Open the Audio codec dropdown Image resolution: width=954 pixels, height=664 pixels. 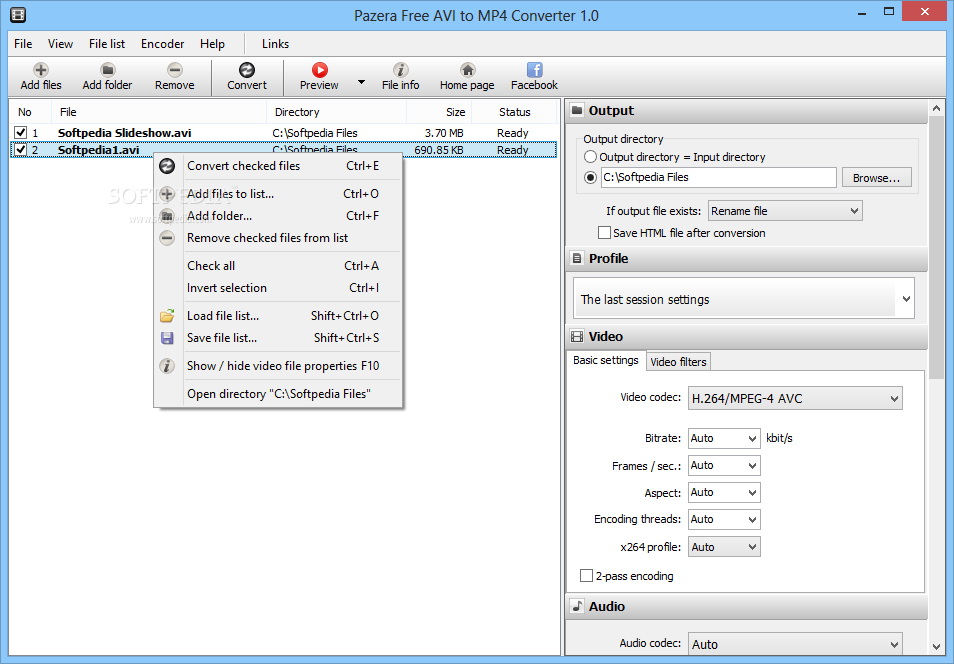(795, 644)
